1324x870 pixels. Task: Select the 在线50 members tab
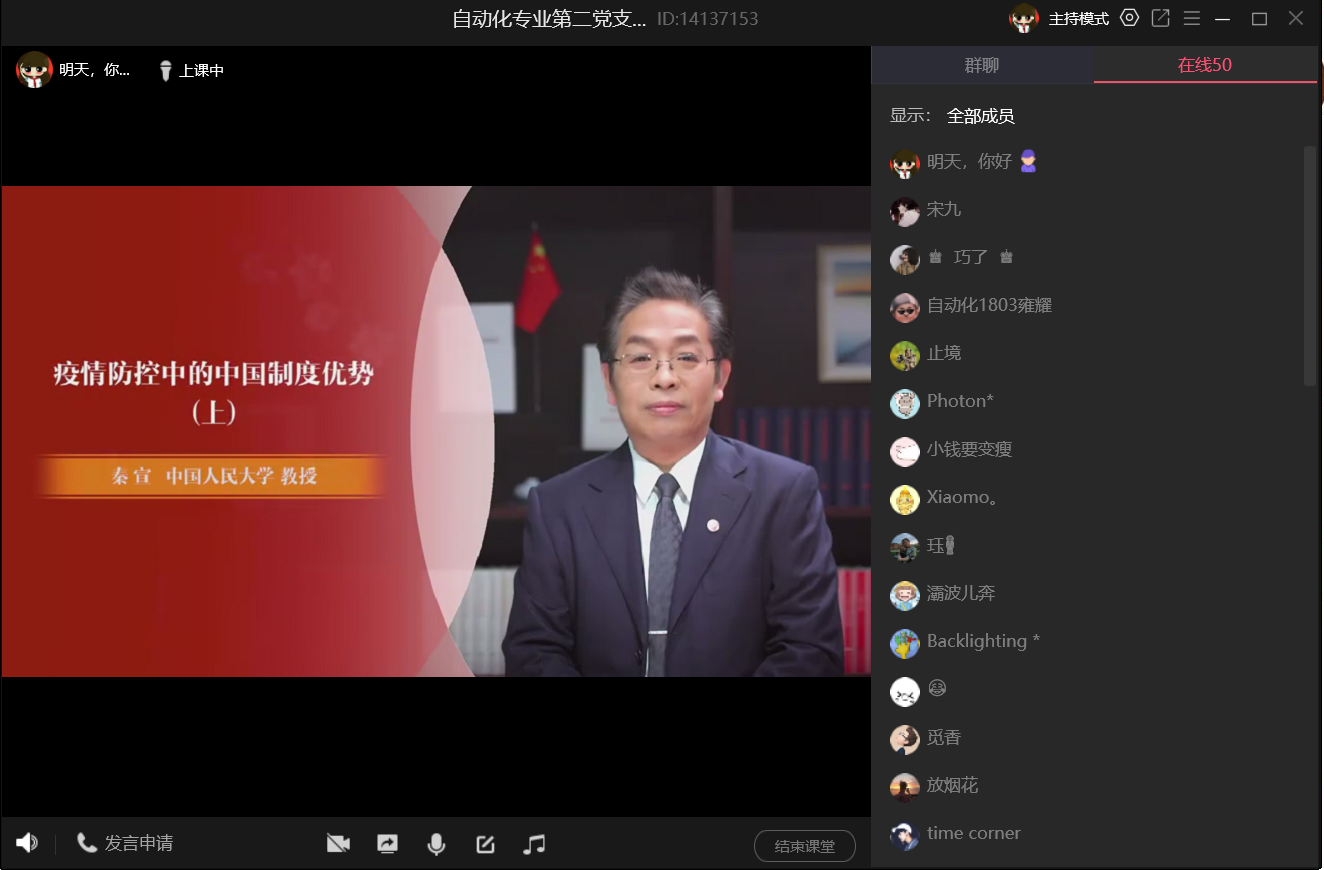pyautogui.click(x=1204, y=65)
